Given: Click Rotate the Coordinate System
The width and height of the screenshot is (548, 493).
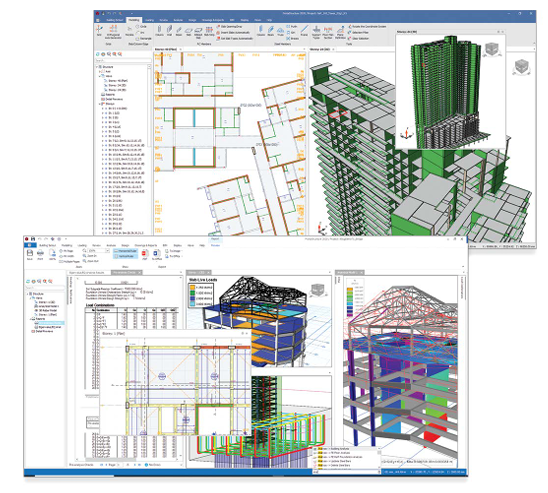Looking at the screenshot, I should [x=367, y=27].
